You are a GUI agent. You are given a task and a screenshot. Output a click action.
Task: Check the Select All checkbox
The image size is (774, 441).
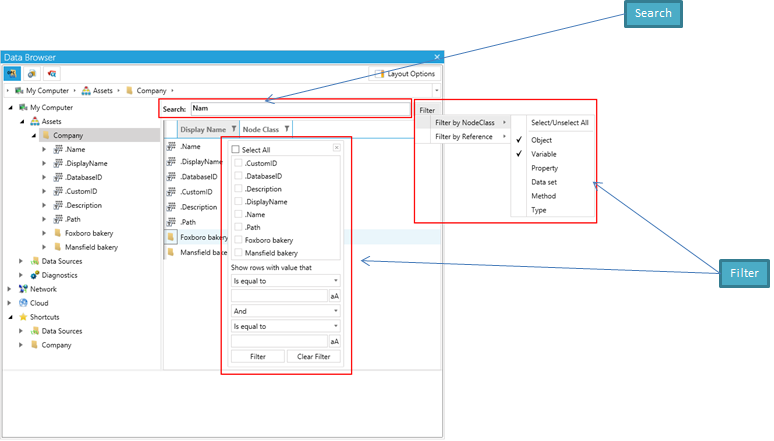pos(236,150)
